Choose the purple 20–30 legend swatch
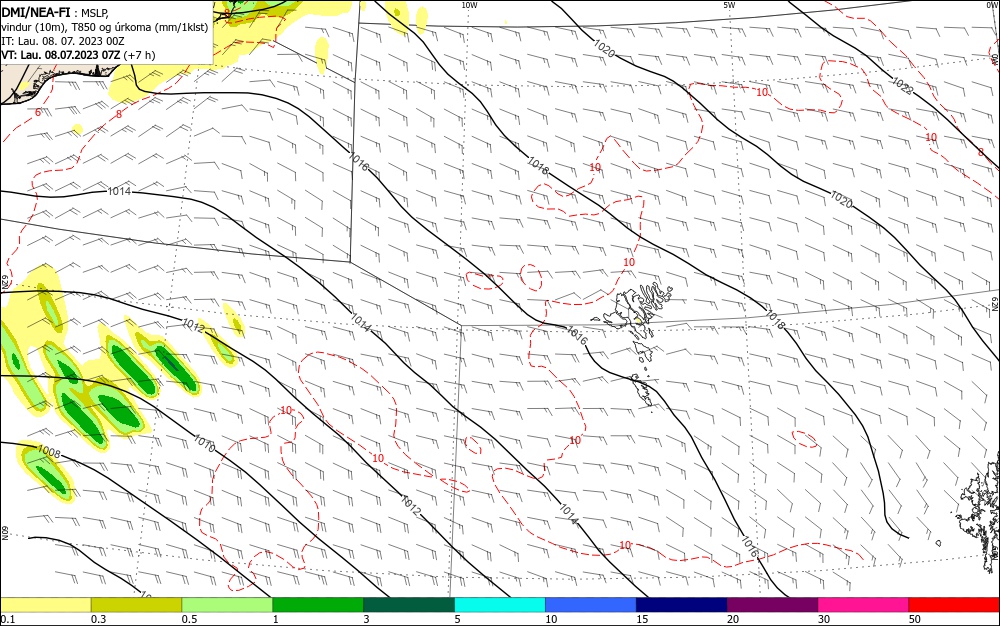 (772, 605)
